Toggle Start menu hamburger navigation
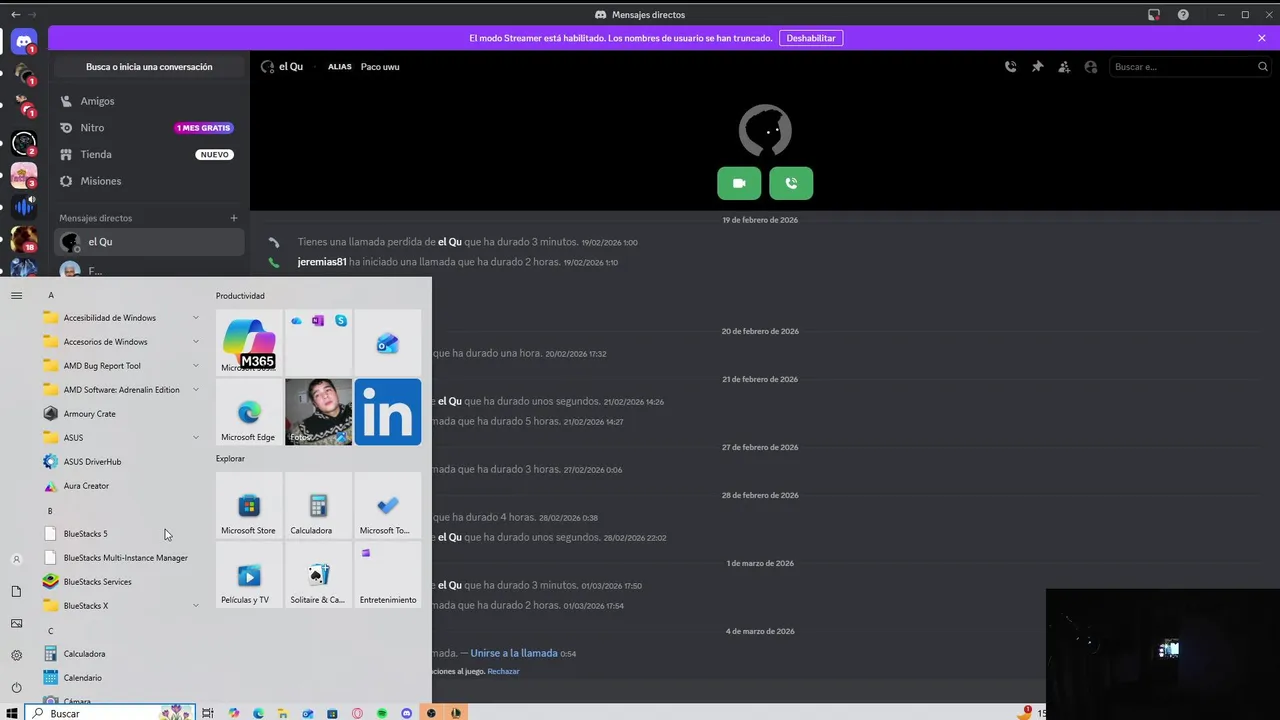The image size is (1280, 720). click(16, 295)
